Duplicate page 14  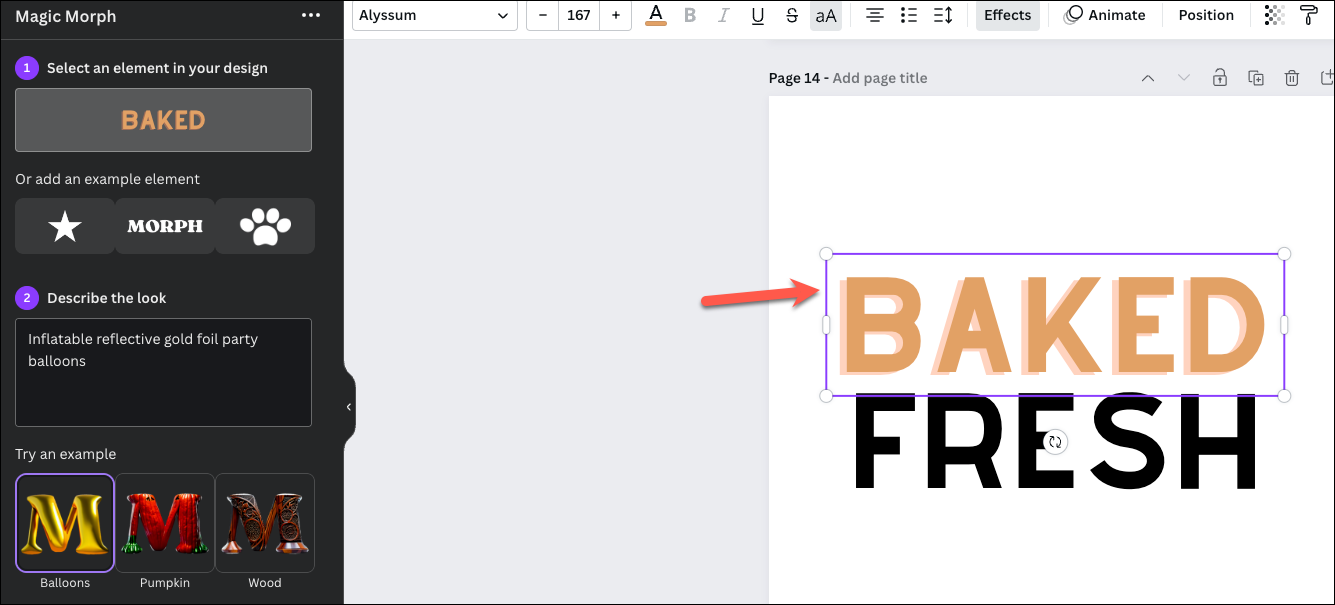[x=1256, y=78]
